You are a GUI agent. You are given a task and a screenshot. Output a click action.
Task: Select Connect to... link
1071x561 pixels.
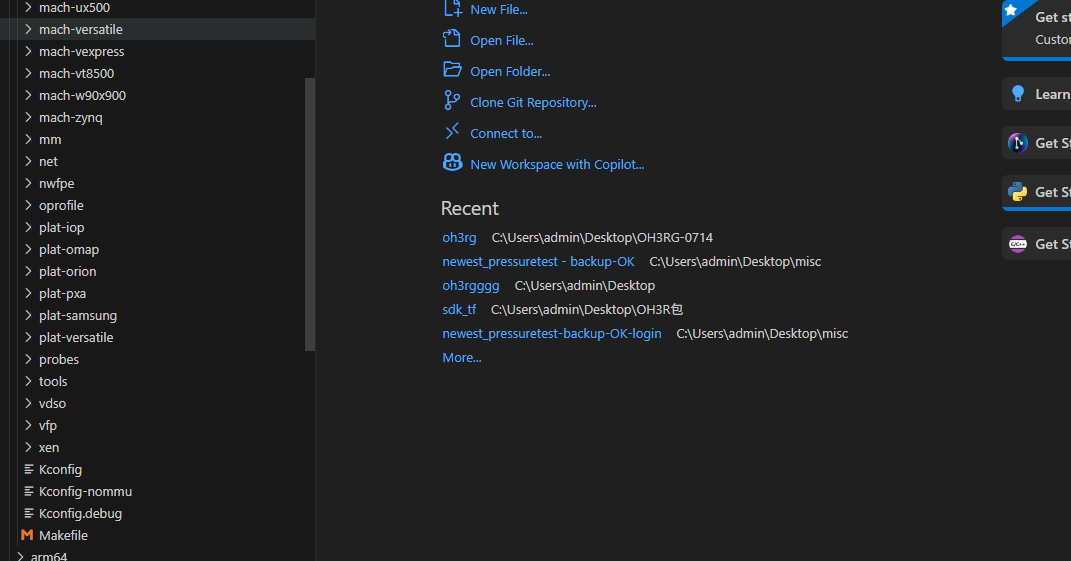[x=506, y=134]
